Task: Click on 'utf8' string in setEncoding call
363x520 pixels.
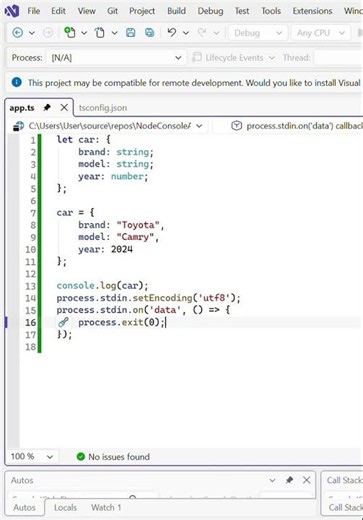Action: [215, 298]
